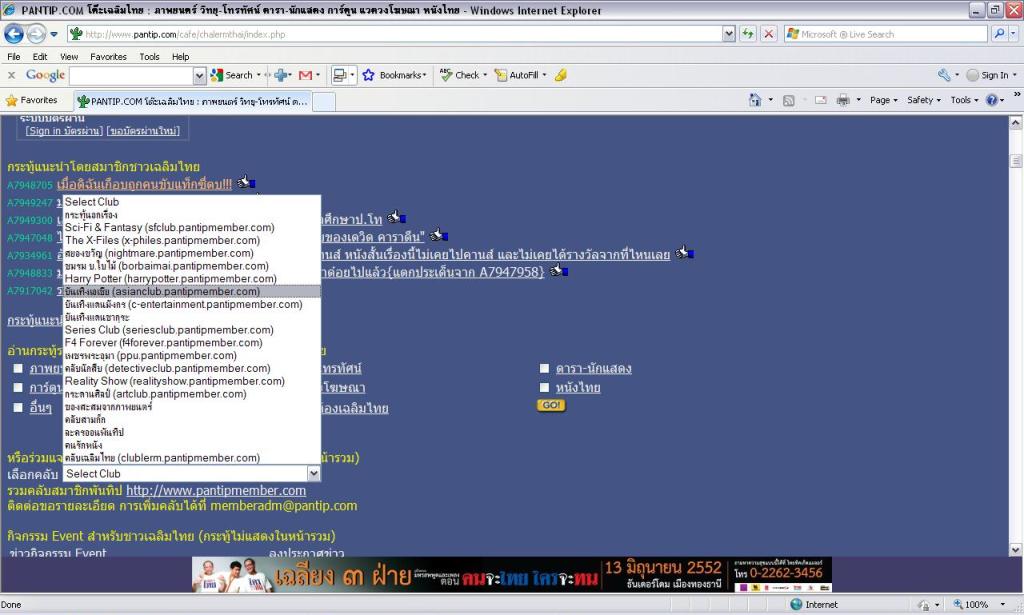
Task: Select Harry Potter club from list
Action: (x=192, y=279)
